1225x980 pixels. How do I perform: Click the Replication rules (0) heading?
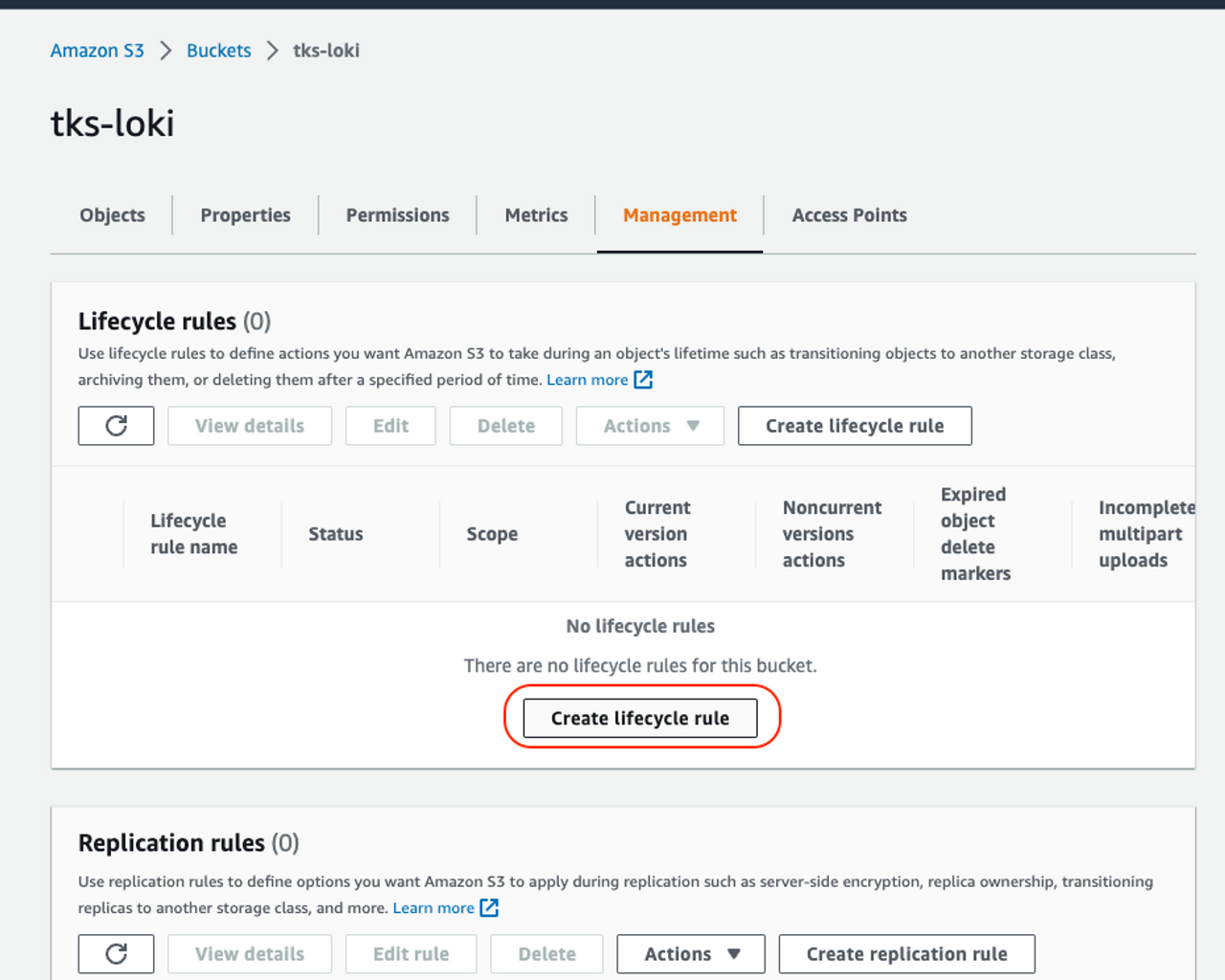189,843
